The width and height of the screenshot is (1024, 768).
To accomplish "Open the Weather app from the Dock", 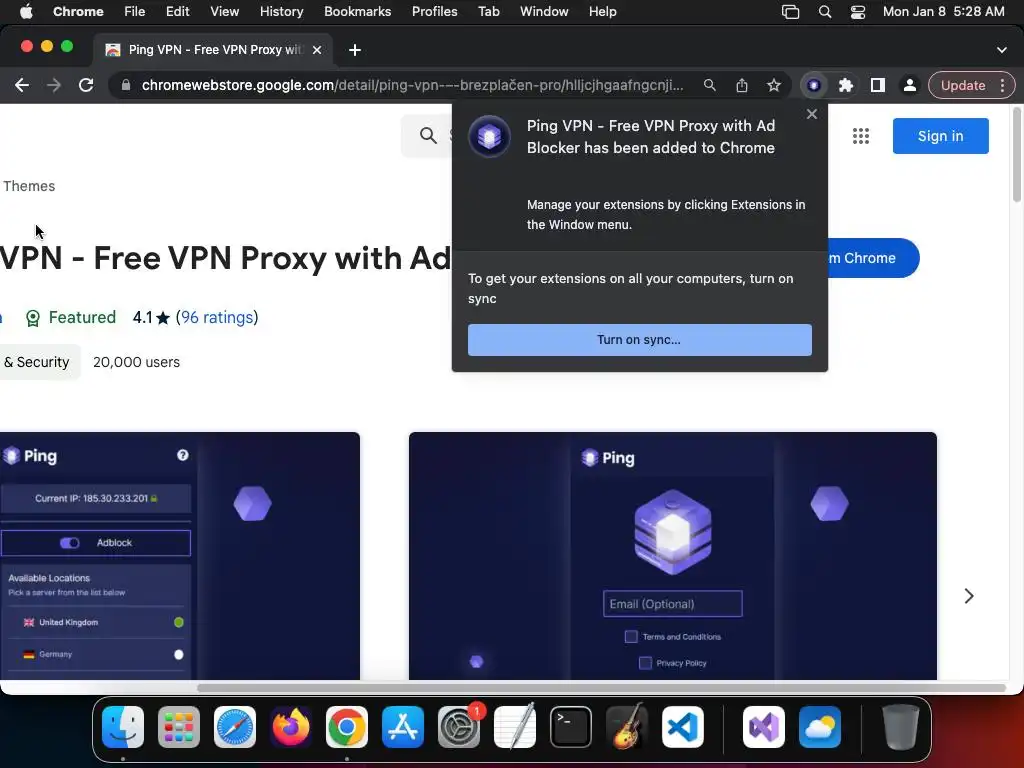I will point(820,727).
